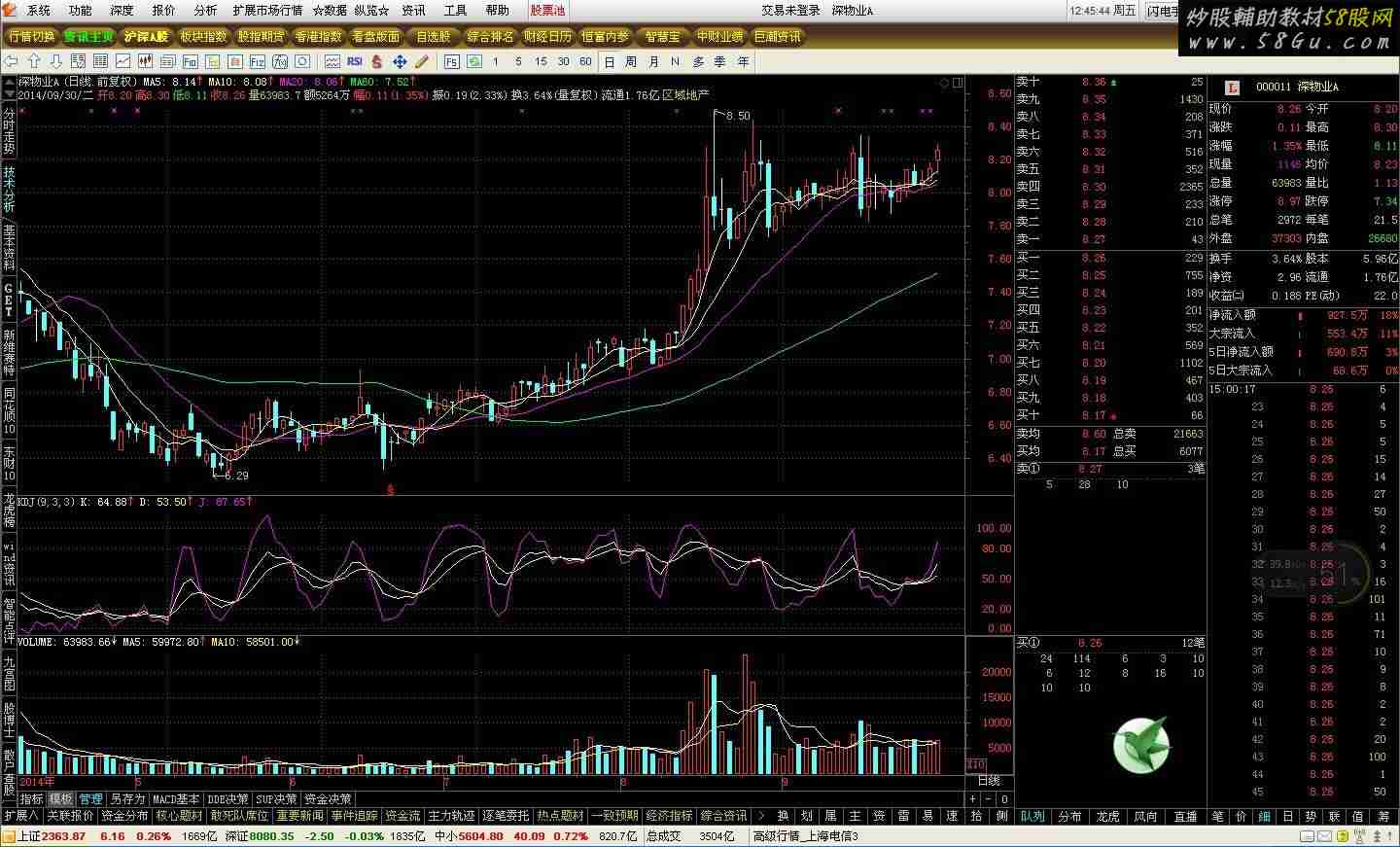Open the 资讯 menu

pyautogui.click(x=413, y=11)
